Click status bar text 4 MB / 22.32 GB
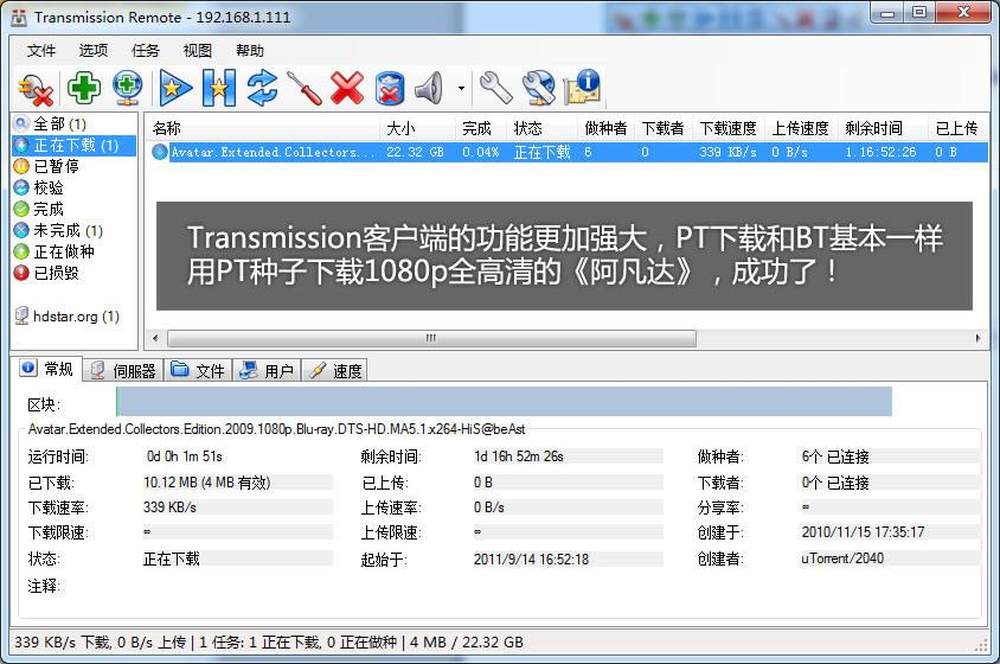Viewport: 1000px width, 664px height. click(466, 642)
